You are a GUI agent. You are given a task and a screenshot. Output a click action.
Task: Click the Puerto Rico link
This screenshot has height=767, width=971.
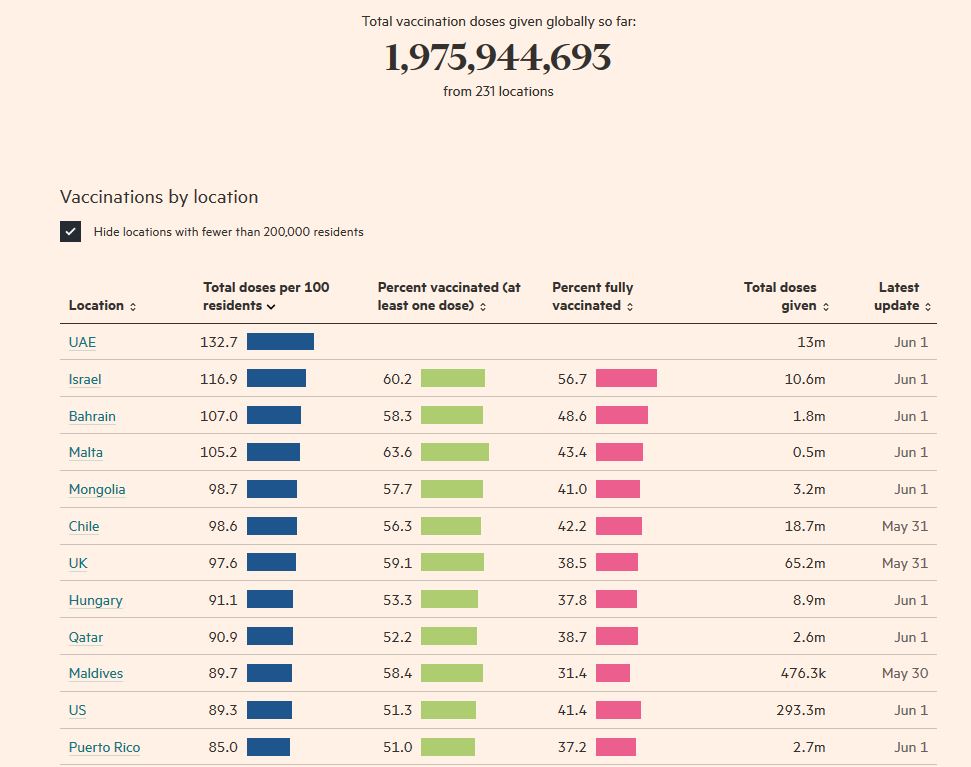click(104, 747)
